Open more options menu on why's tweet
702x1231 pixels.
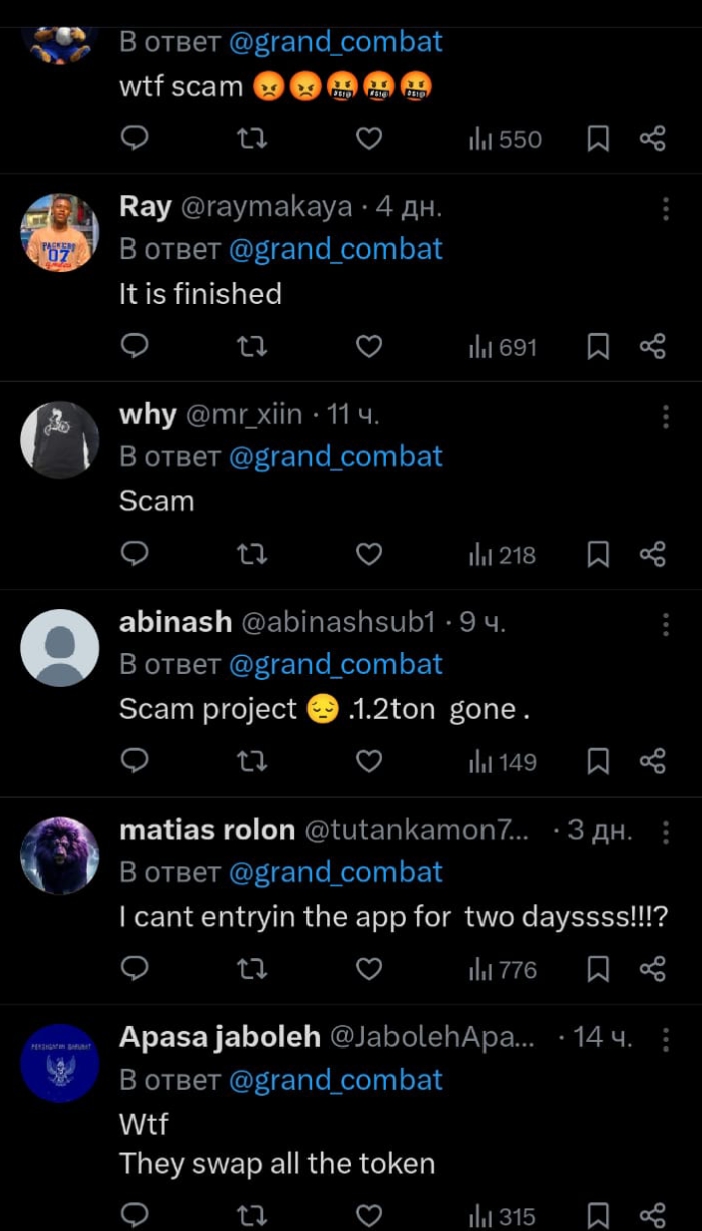point(665,416)
